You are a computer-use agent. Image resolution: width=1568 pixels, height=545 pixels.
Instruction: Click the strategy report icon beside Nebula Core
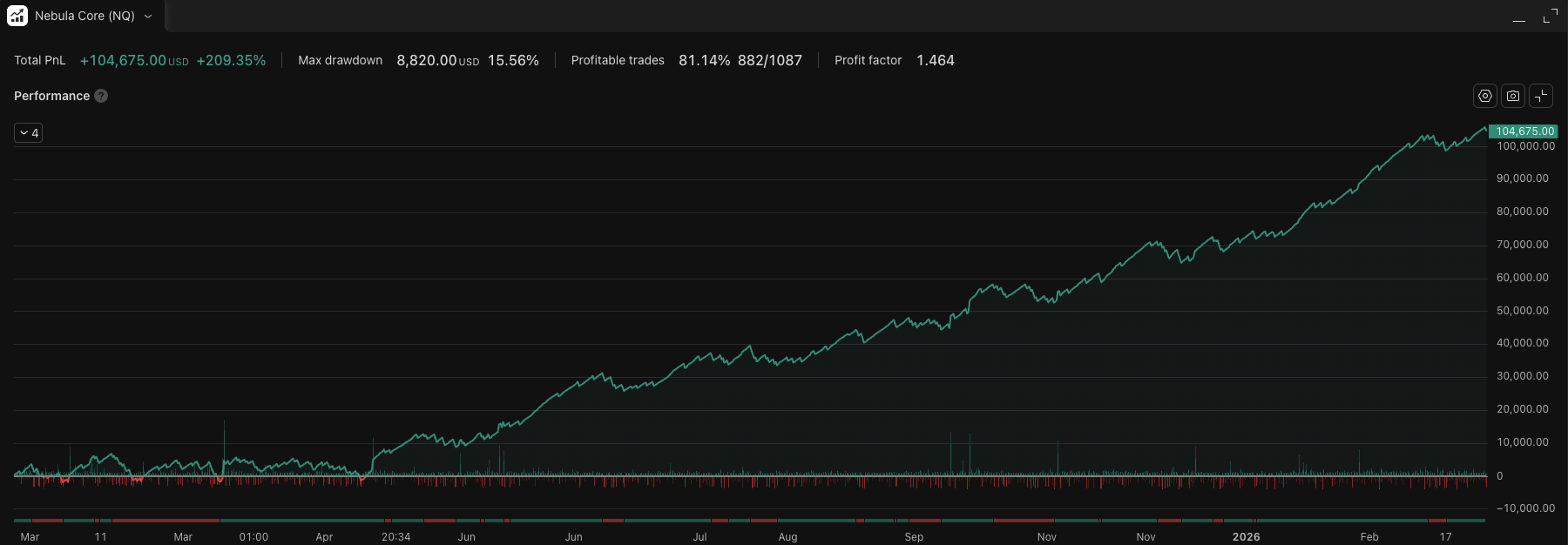17,16
